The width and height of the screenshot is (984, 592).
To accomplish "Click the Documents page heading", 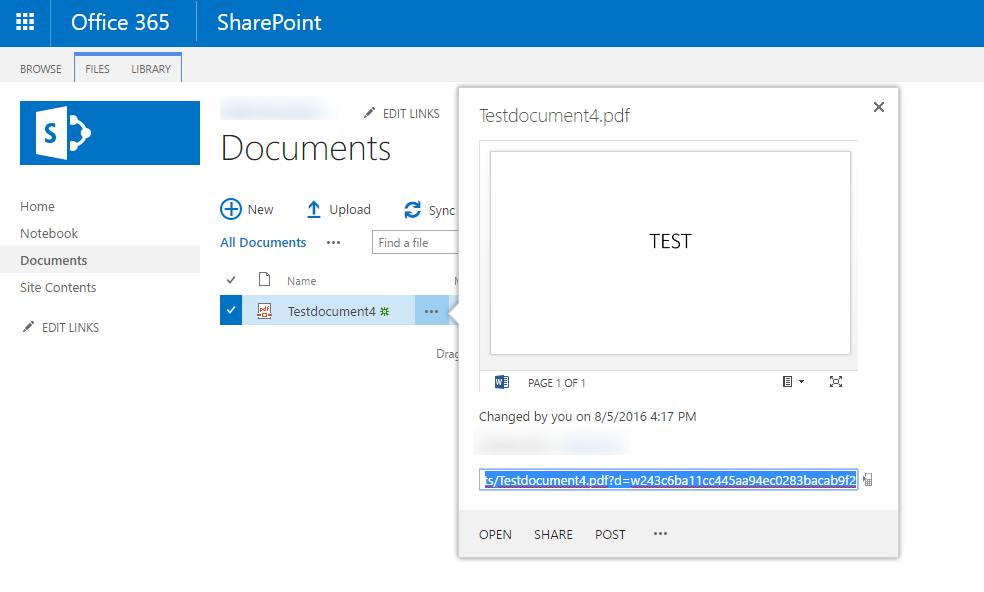I will [306, 148].
